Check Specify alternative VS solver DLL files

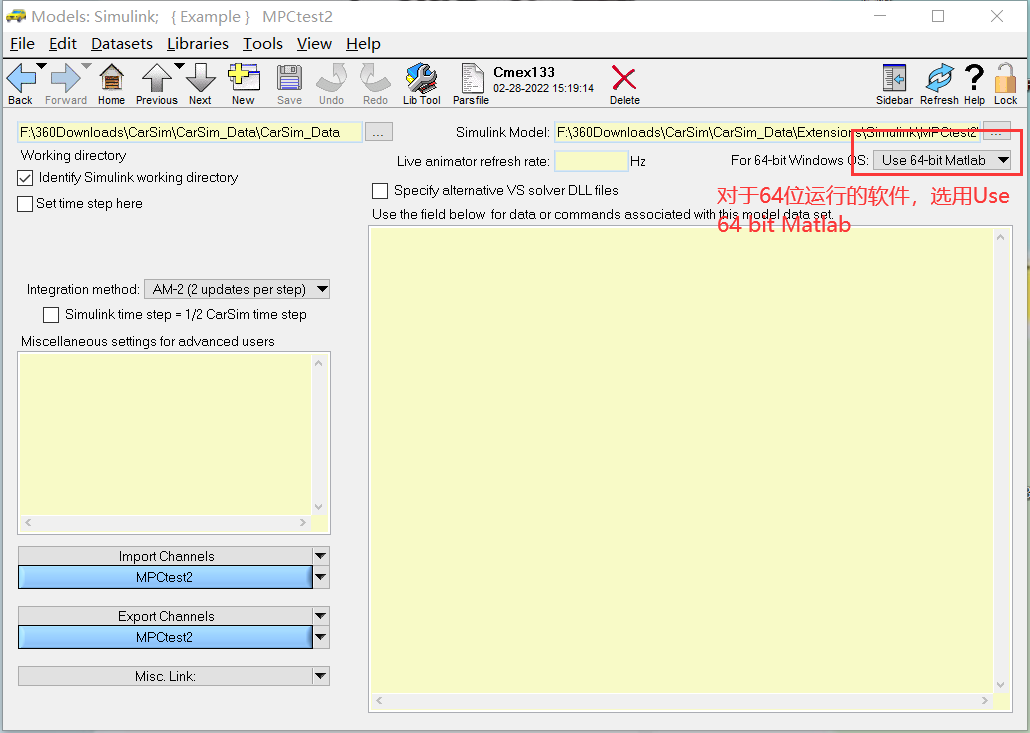pos(378,190)
